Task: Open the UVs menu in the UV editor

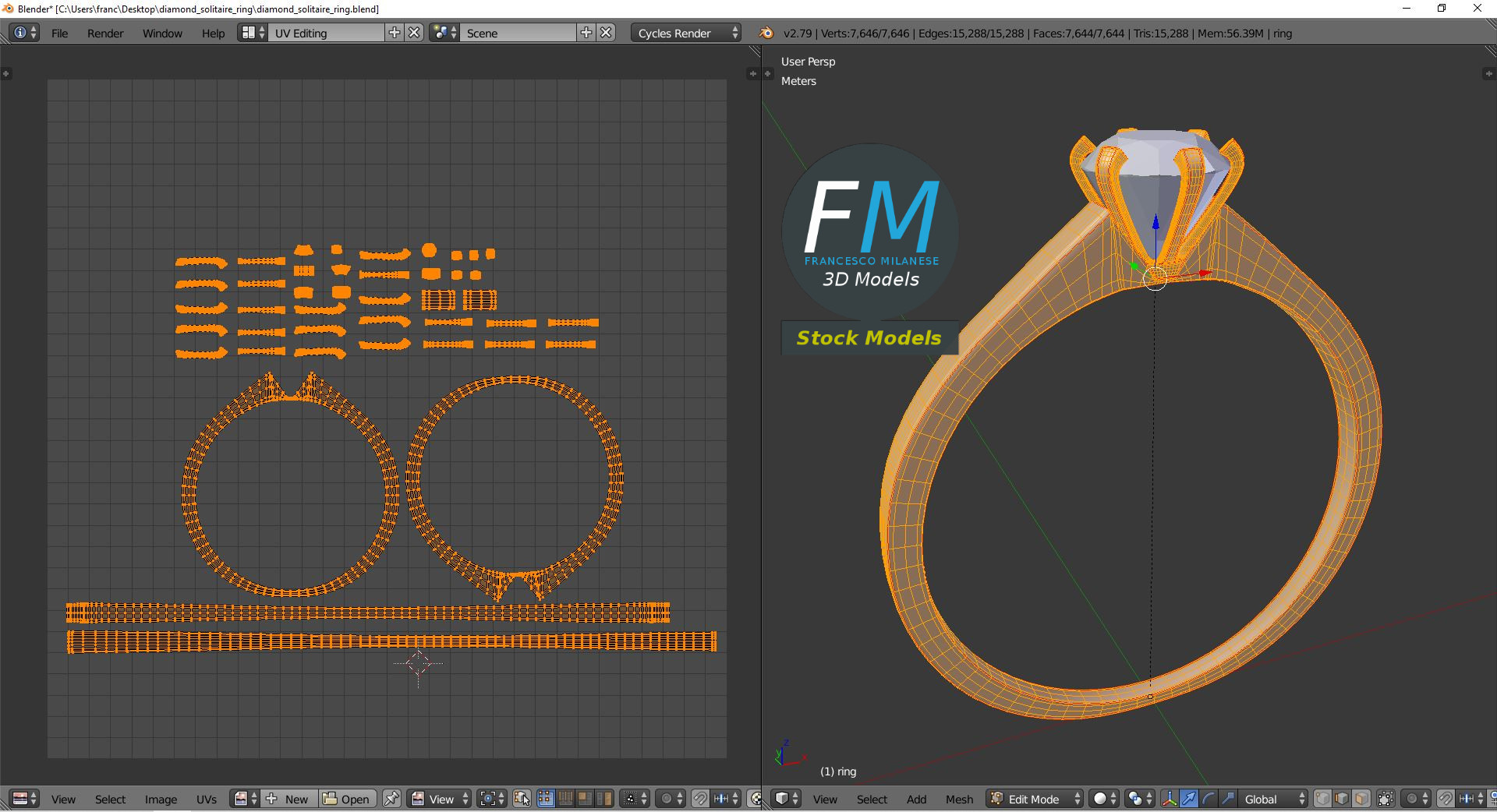Action: point(207,799)
